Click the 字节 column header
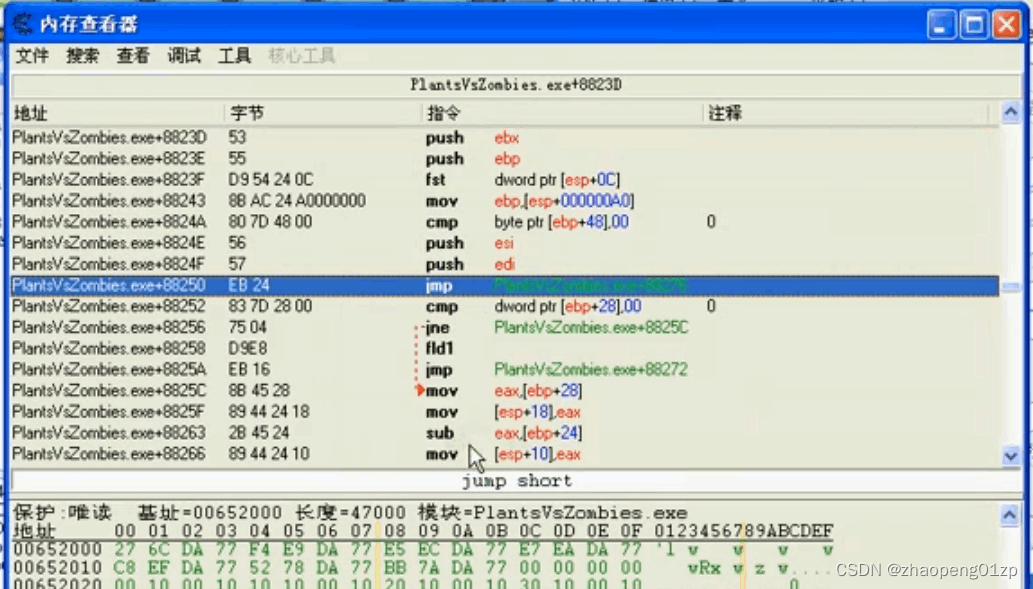 (x=323, y=113)
